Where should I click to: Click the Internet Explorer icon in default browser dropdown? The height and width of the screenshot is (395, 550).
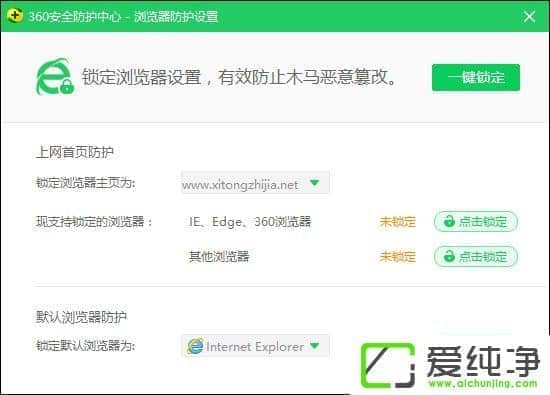[195, 346]
